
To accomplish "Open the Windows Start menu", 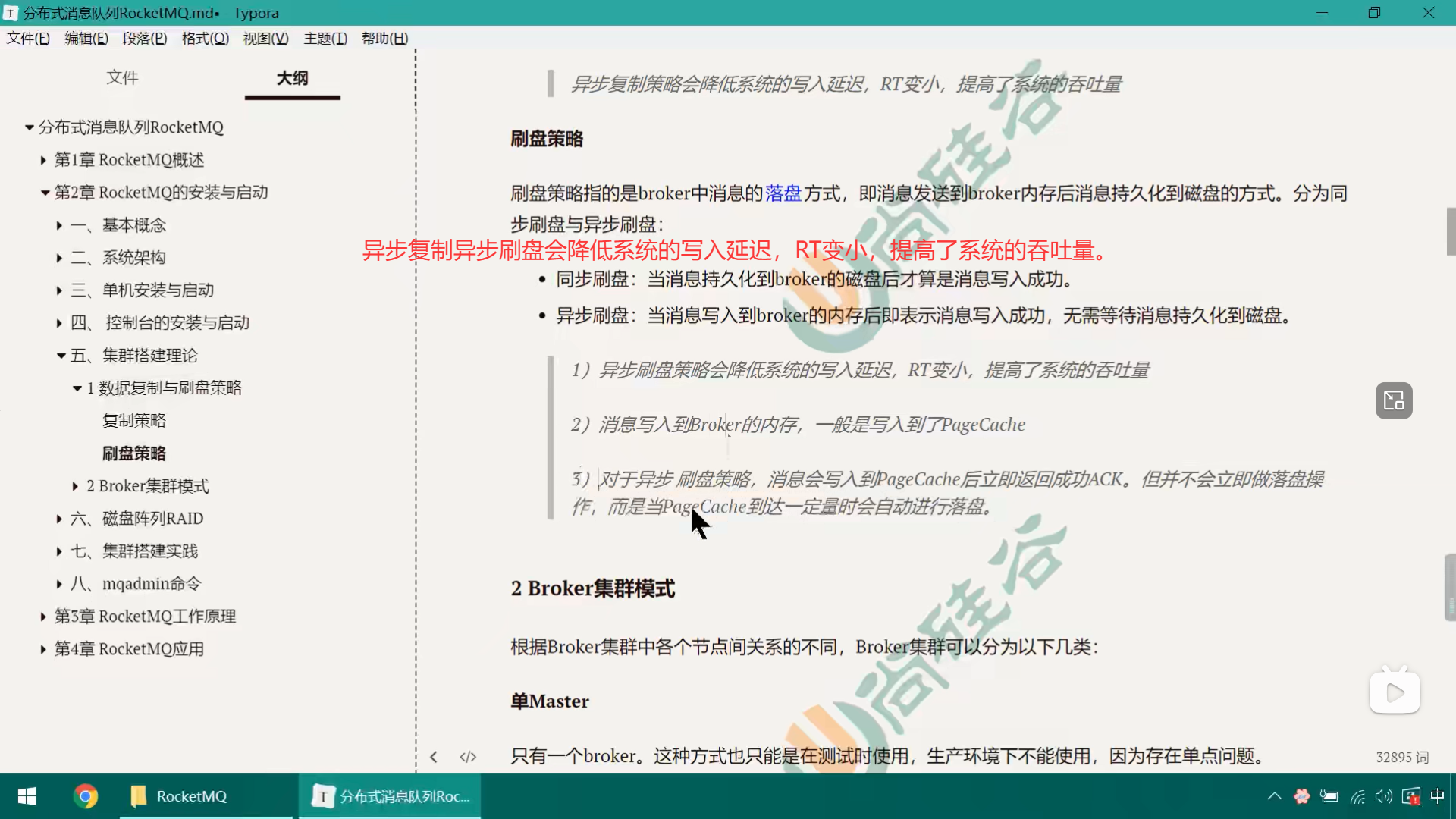I will 27,796.
